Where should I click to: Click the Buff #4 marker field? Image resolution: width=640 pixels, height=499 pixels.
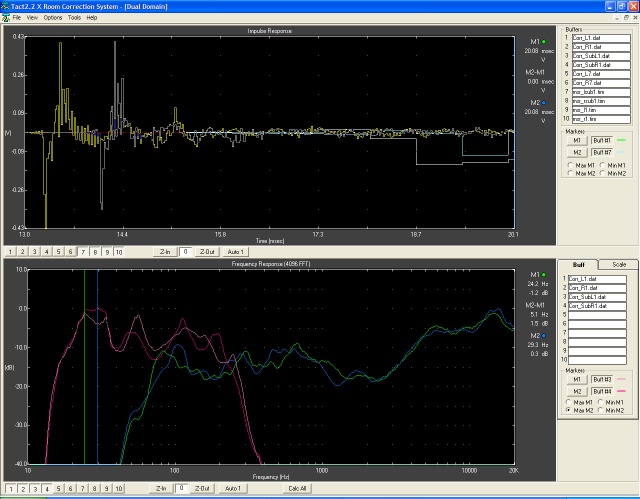coord(602,391)
